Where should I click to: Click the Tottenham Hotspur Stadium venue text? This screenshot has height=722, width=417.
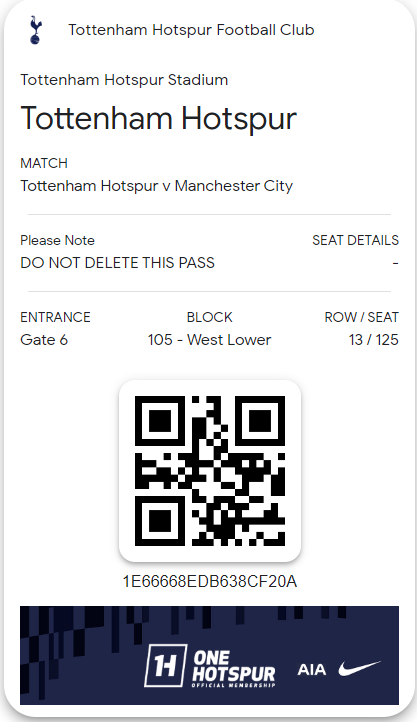pyautogui.click(x=124, y=80)
